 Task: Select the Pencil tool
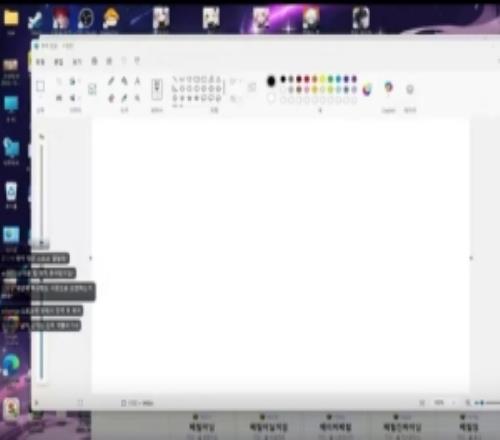[x=111, y=81]
